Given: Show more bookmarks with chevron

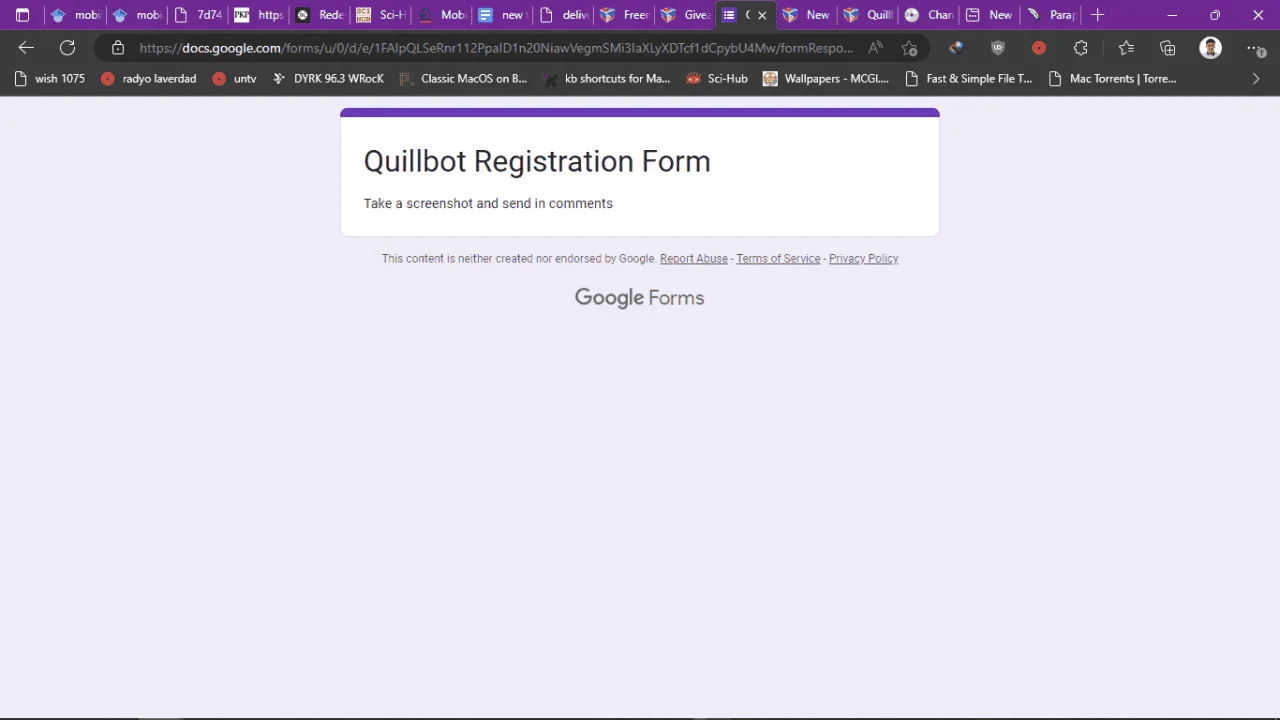Looking at the screenshot, I should coord(1256,79).
